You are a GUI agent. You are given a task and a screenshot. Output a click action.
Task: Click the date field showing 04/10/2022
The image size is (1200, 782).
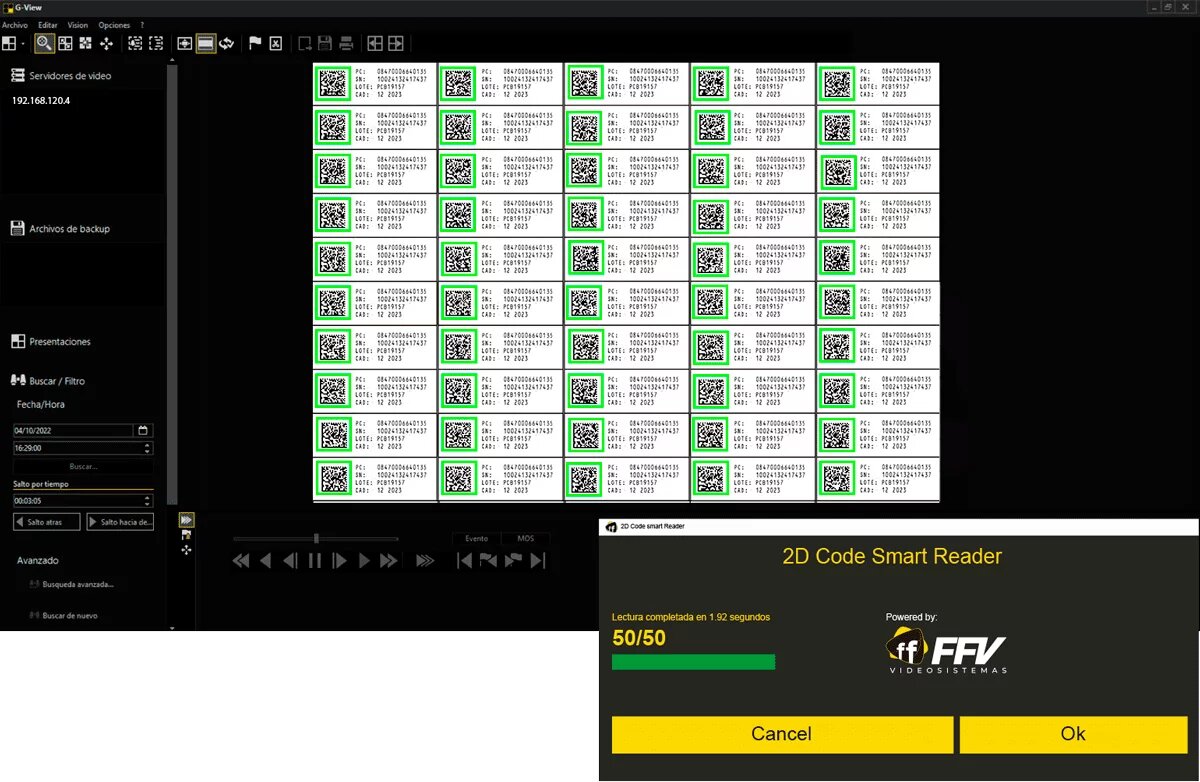(72, 431)
